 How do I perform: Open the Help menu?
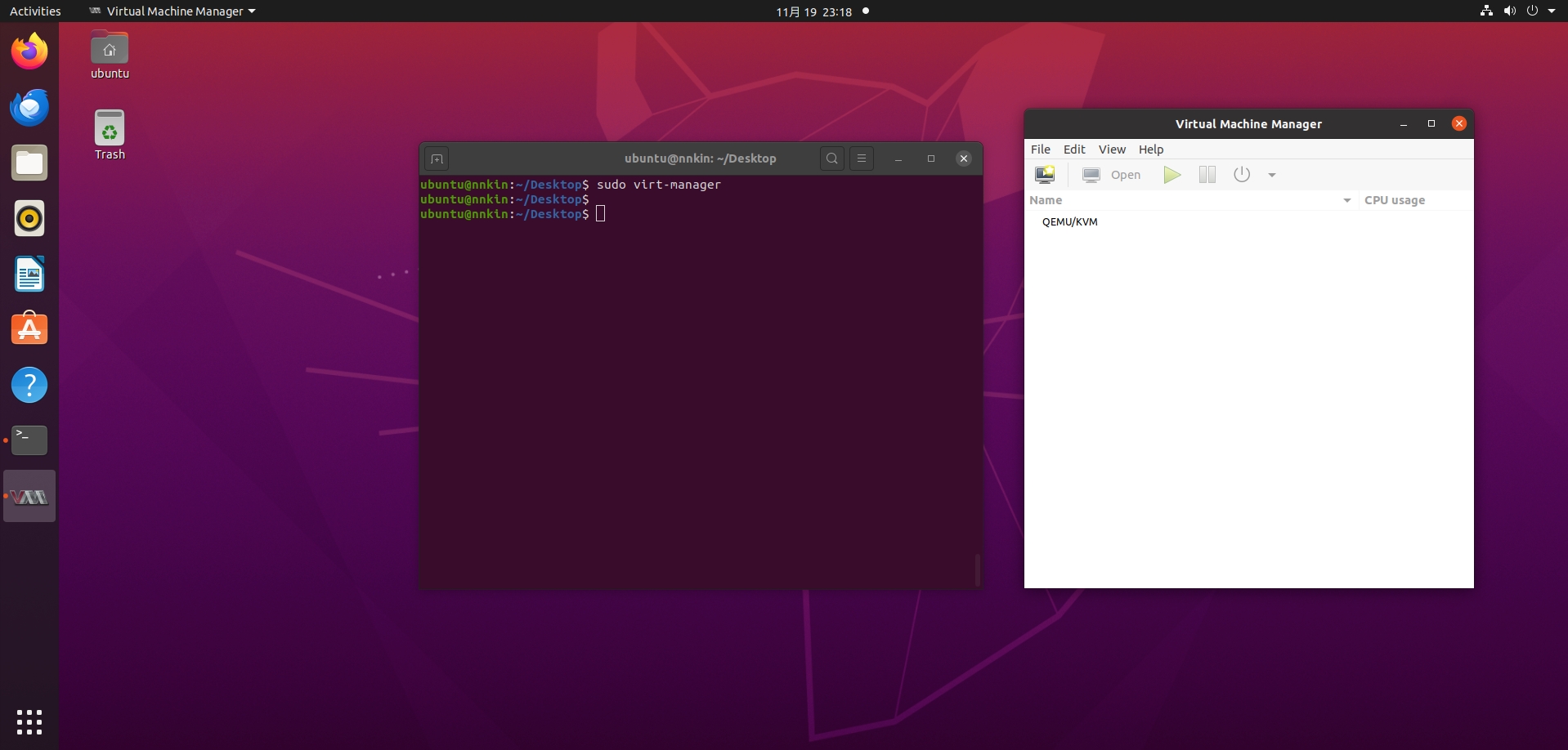coord(1150,150)
